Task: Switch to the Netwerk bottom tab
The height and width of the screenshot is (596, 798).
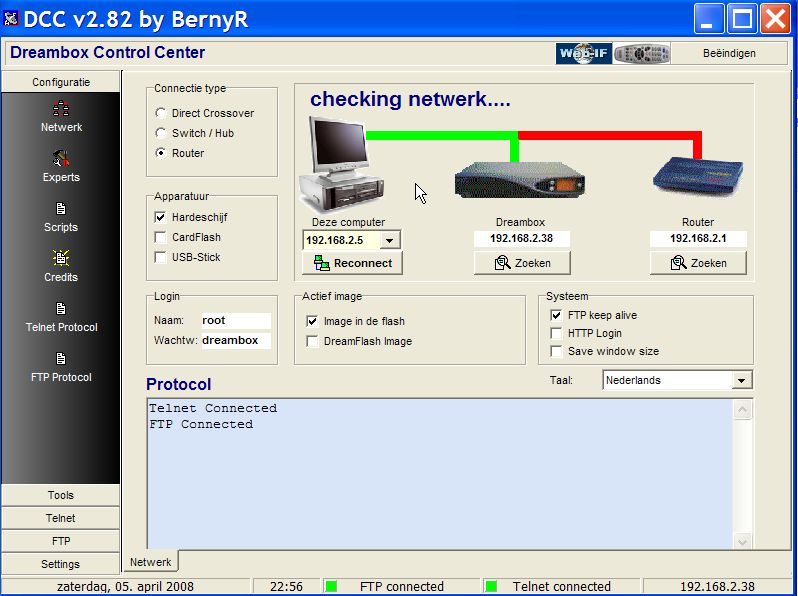Action: click(151, 562)
